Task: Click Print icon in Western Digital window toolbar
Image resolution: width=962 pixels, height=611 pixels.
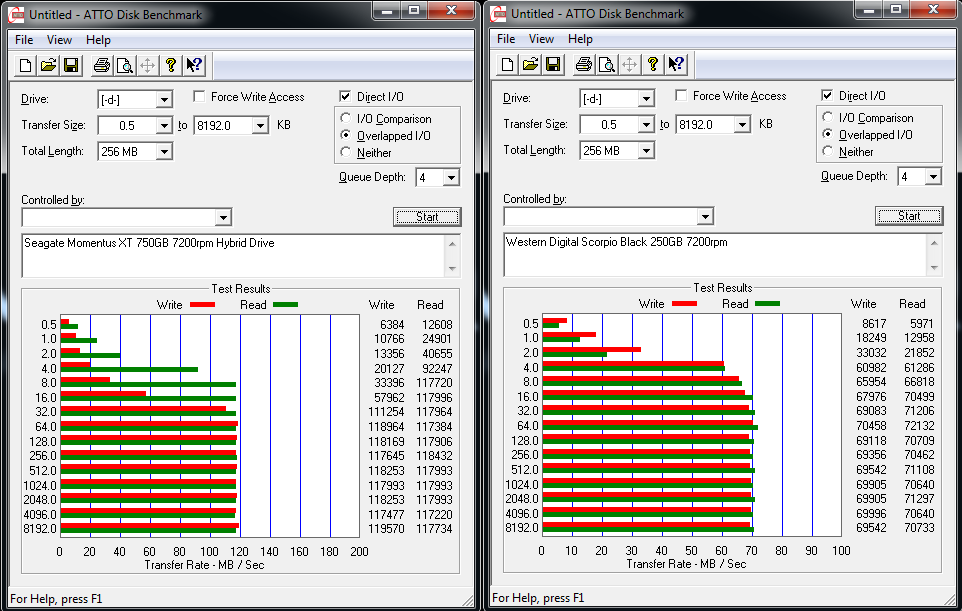Action: 584,64
